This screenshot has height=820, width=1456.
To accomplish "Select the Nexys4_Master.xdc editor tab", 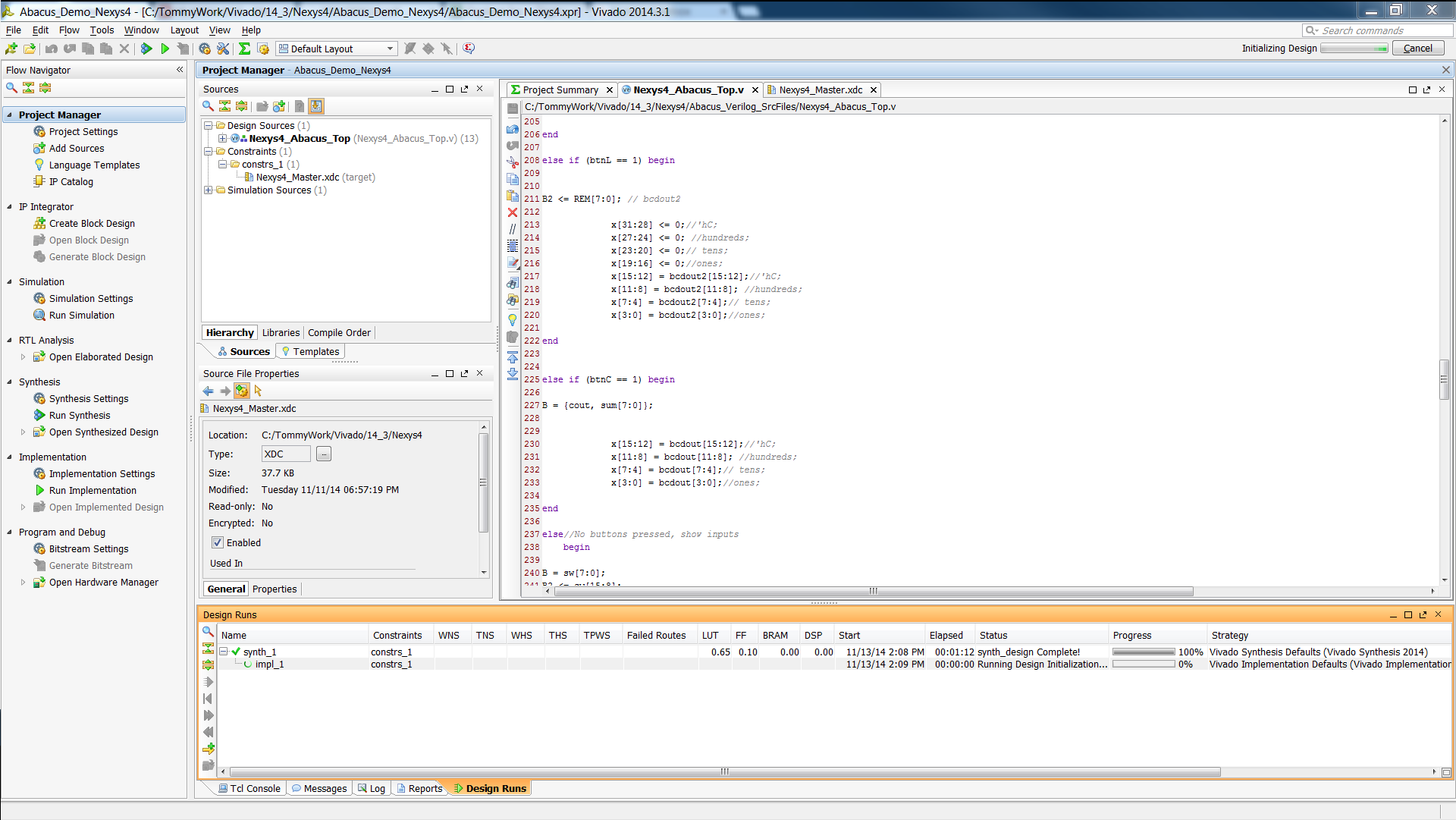I will [x=821, y=90].
